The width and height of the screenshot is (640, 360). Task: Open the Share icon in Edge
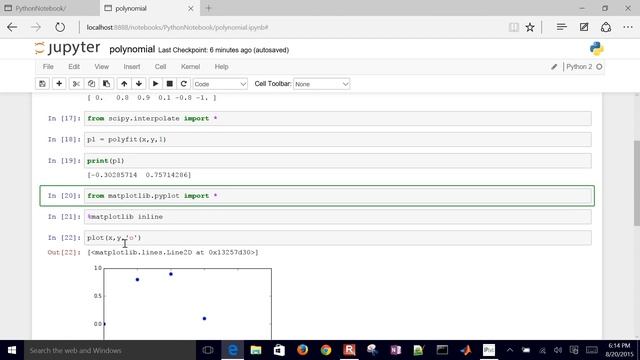pos(606,27)
